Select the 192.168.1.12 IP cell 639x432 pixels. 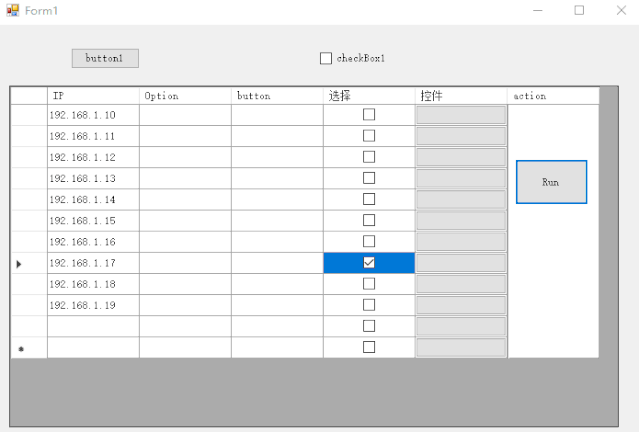93,157
